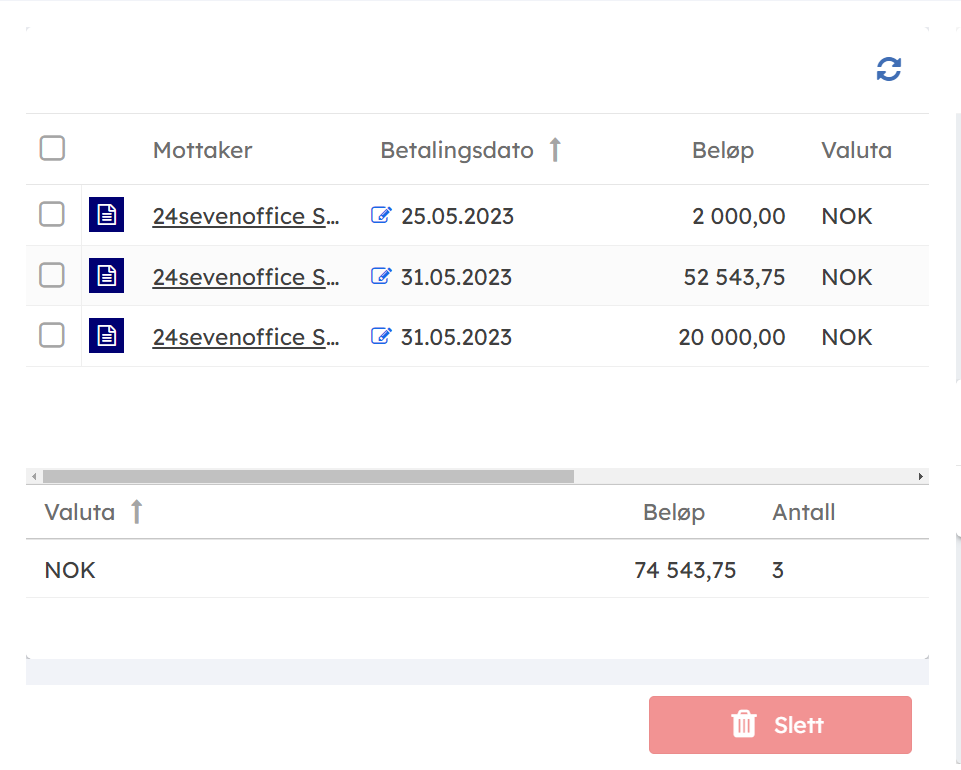This screenshot has width=961, height=770.
Task: Open document icon for the 20 000,00 payment
Action: click(x=106, y=336)
